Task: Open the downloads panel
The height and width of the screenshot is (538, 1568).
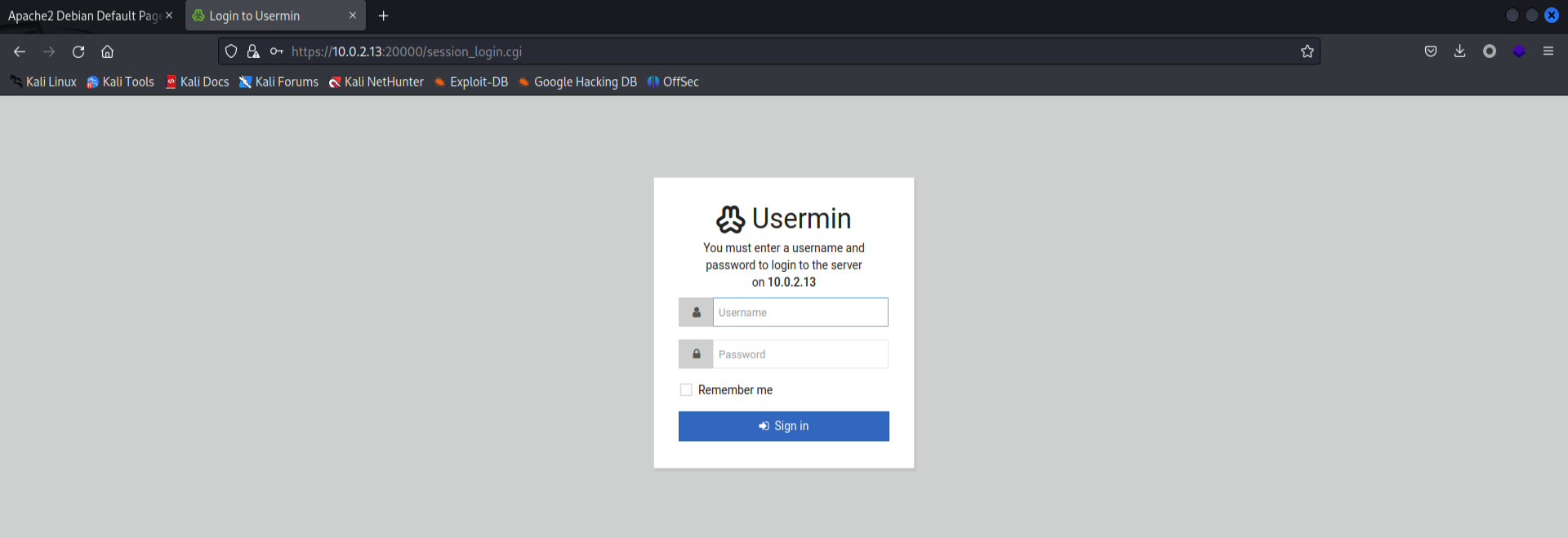Action: (1459, 51)
